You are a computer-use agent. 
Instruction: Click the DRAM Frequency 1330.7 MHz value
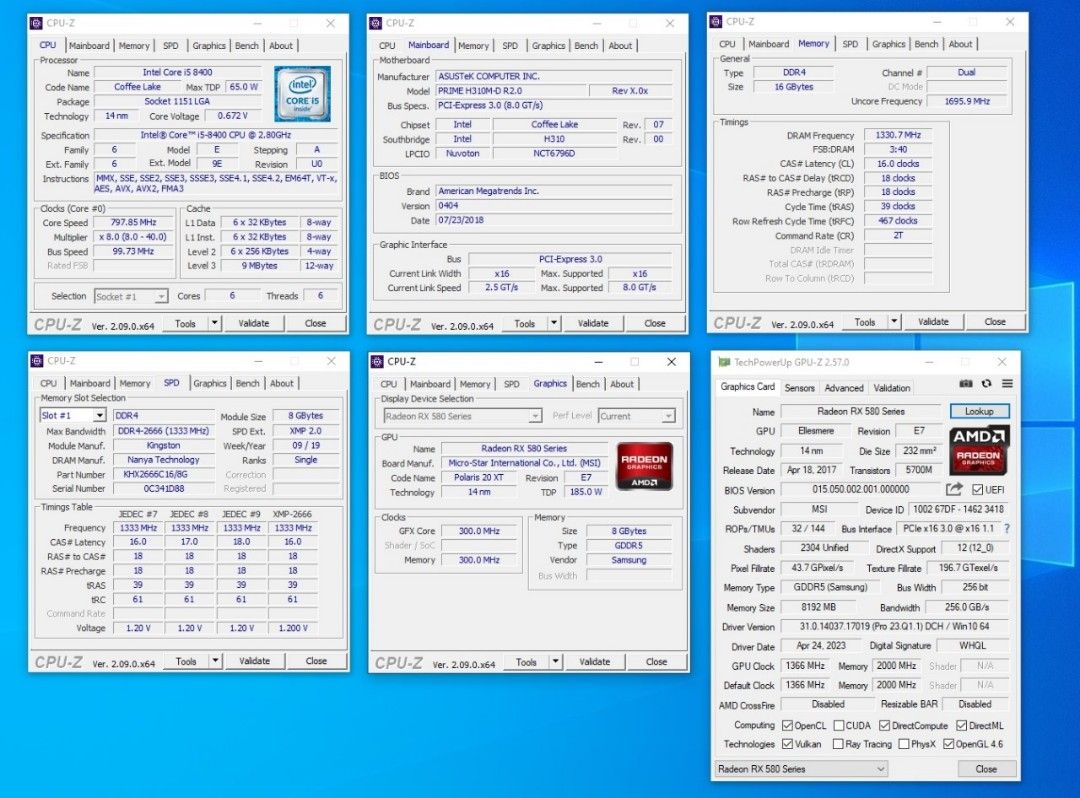tap(897, 135)
